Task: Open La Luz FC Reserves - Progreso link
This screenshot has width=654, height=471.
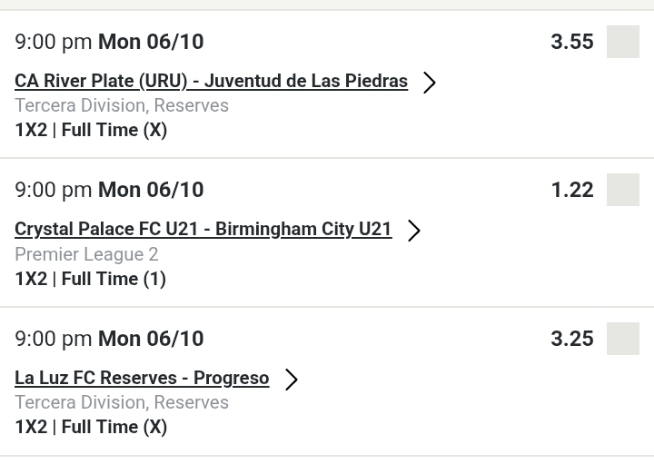Action: [142, 378]
